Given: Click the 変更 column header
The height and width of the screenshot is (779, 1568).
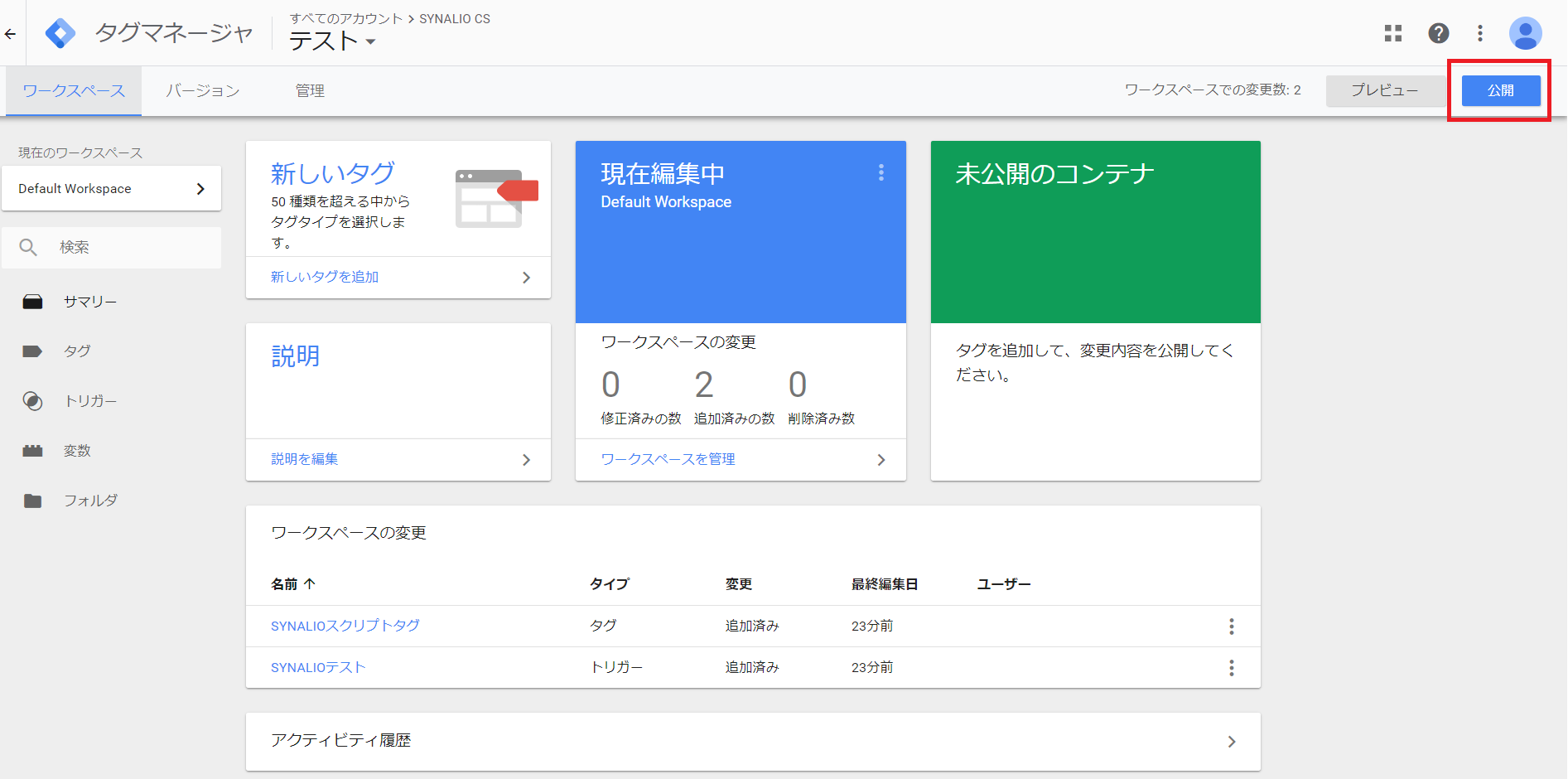Looking at the screenshot, I should pyautogui.click(x=739, y=584).
